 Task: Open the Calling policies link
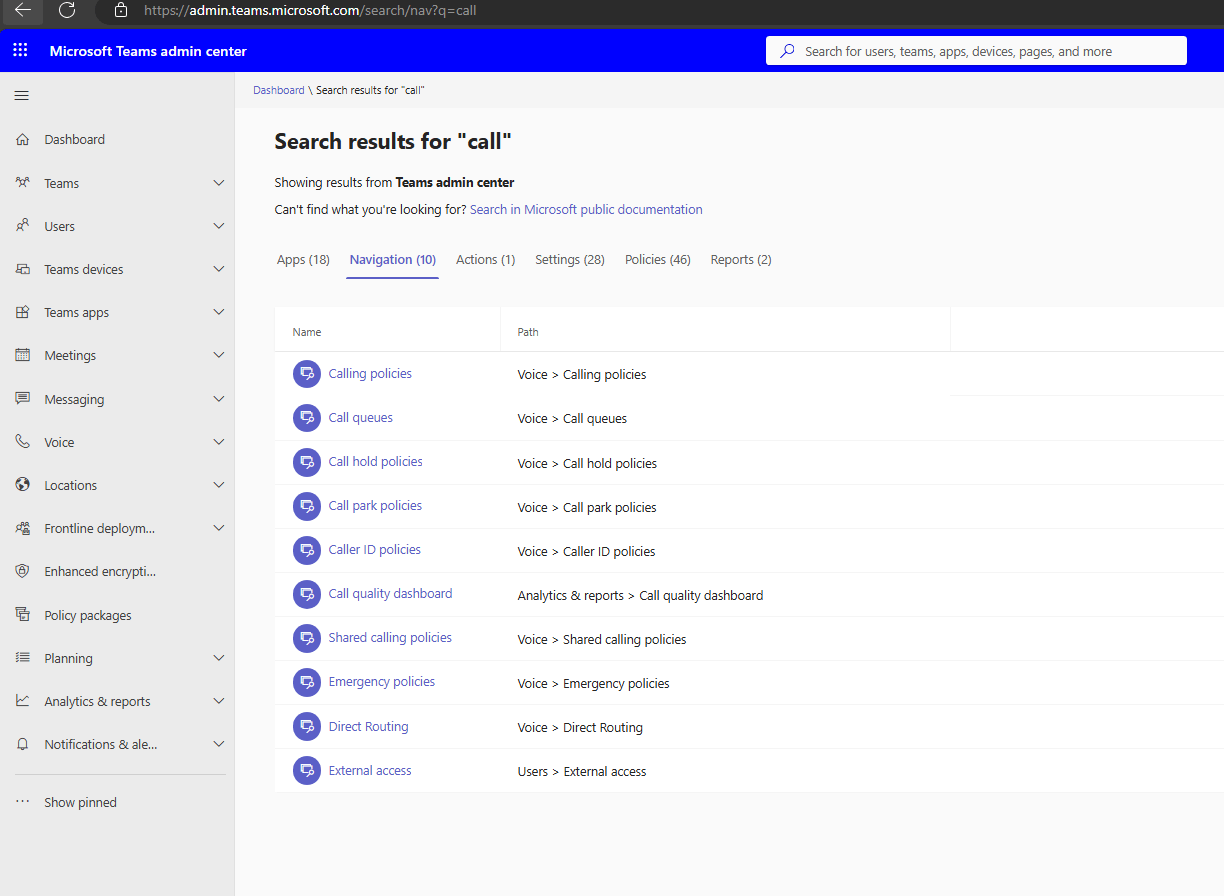point(370,373)
